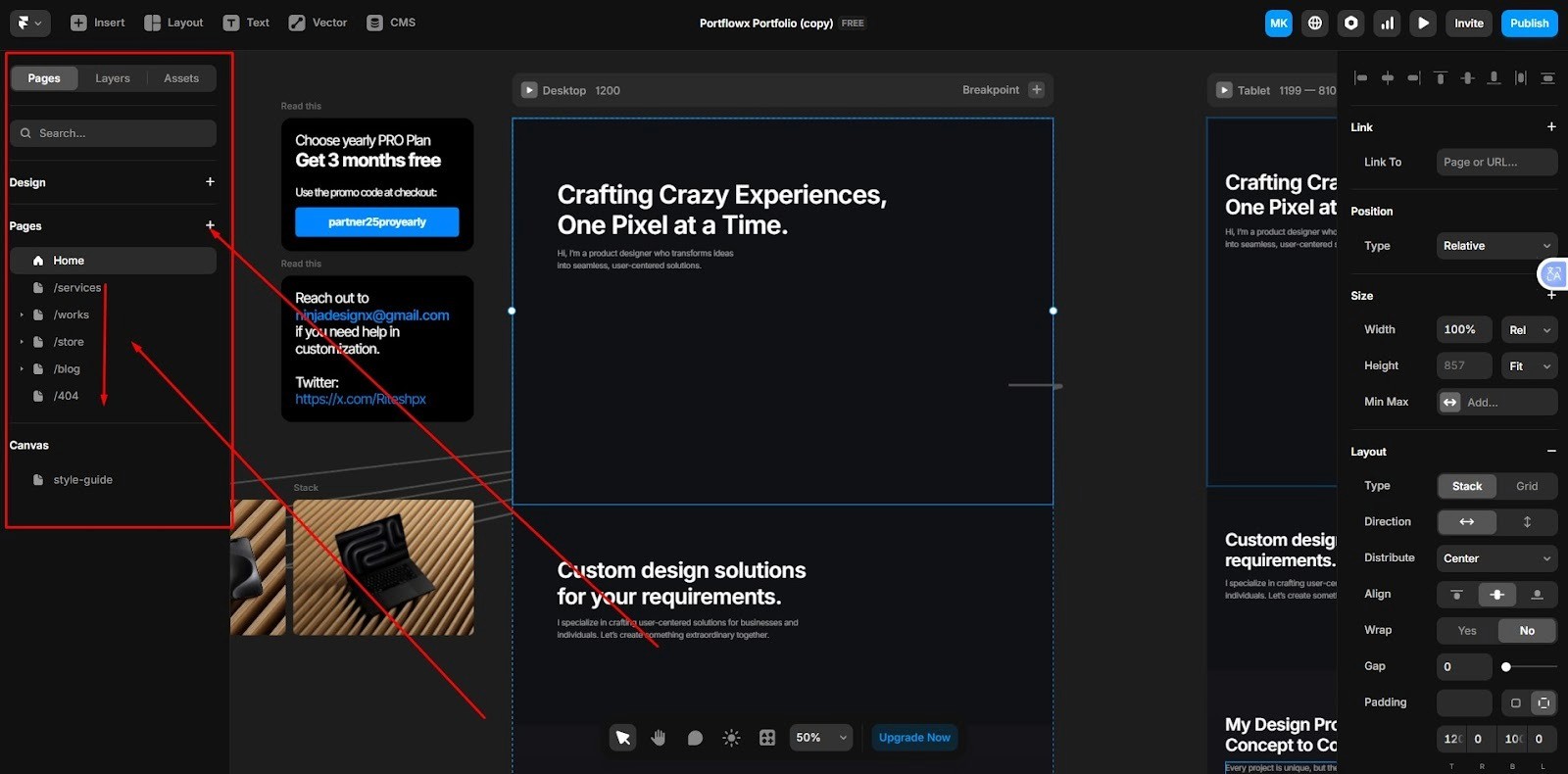This screenshot has width=1568, height=774.
Task: Open the Framer logo main menu
Action: pyautogui.click(x=29, y=23)
